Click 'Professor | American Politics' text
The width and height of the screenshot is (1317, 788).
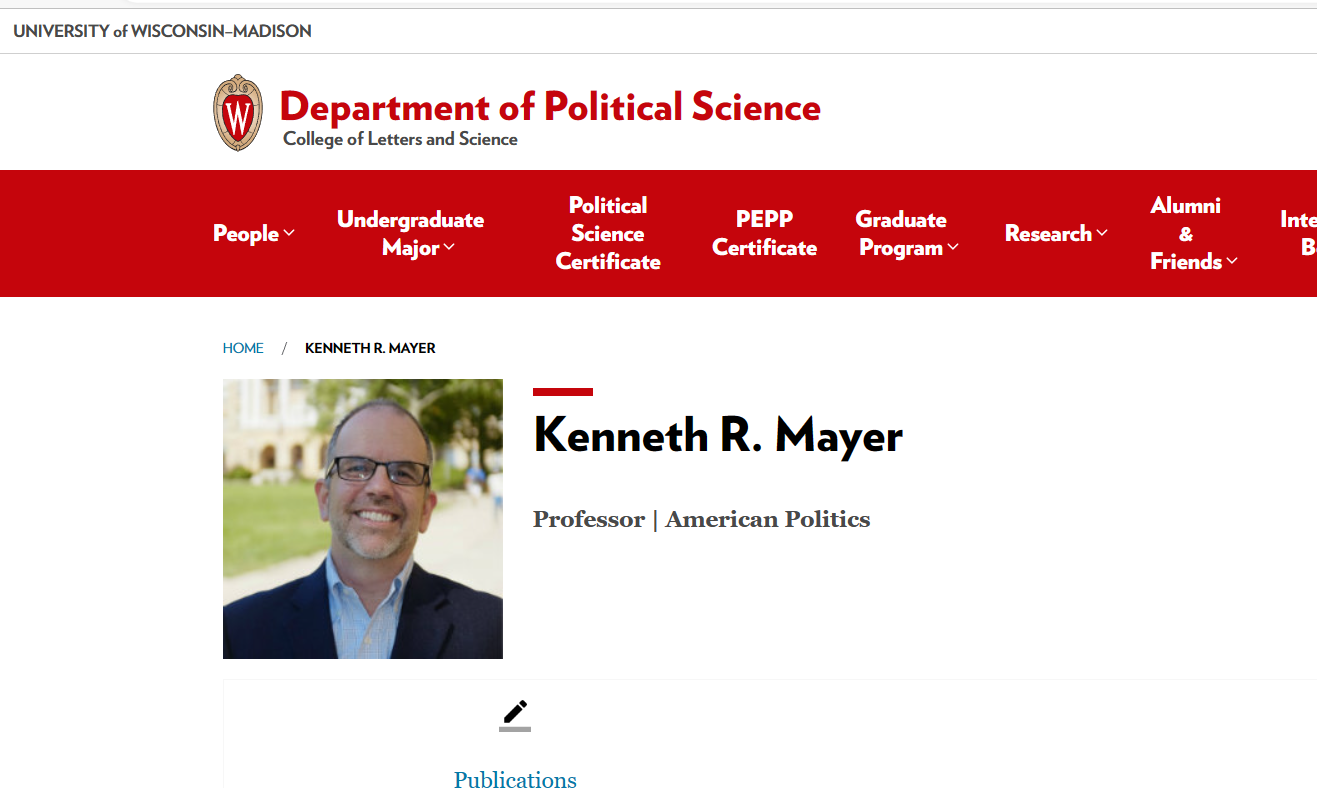click(702, 519)
